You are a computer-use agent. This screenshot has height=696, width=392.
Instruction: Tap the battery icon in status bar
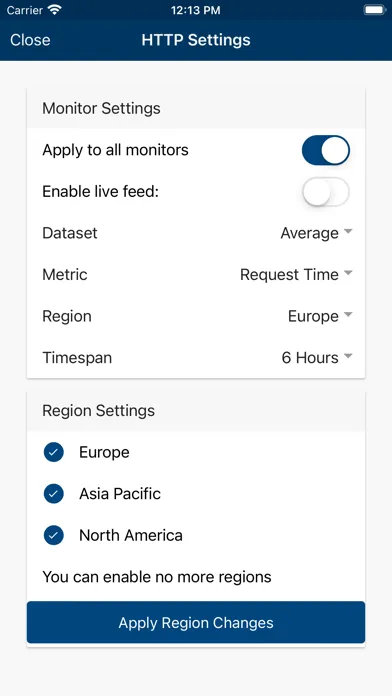[374, 10]
